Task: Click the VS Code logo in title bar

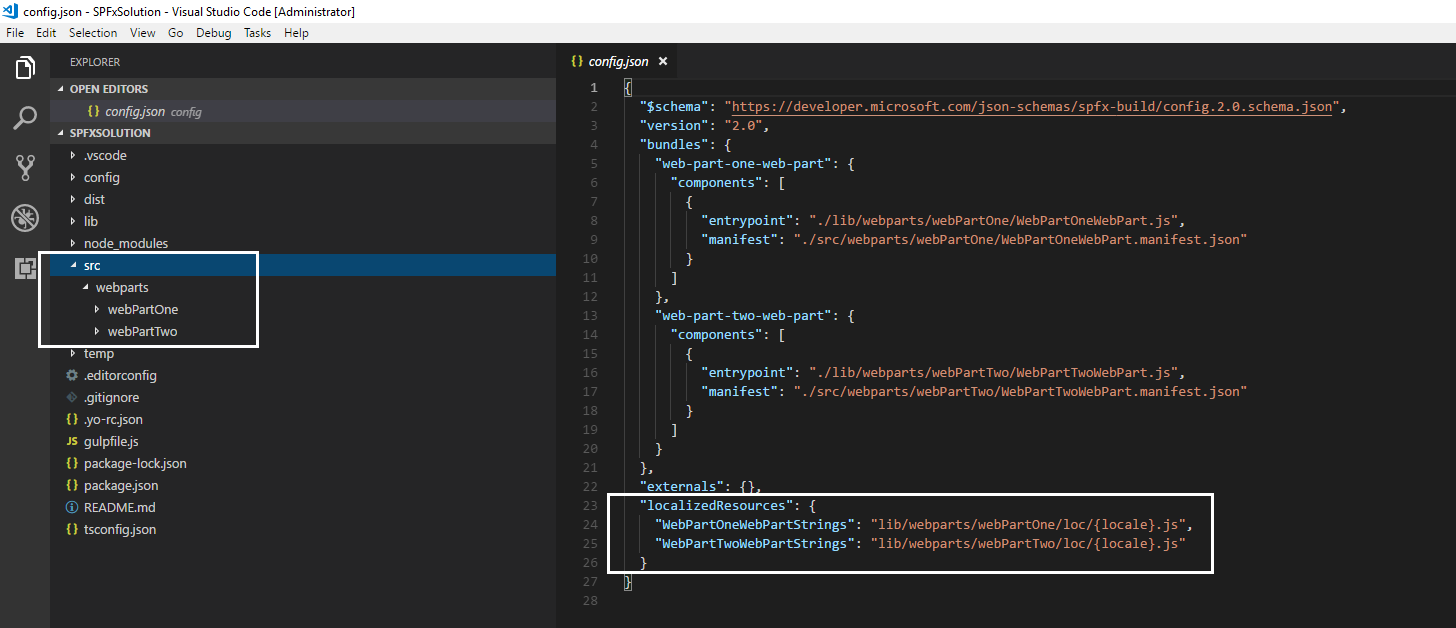Action: [11, 11]
